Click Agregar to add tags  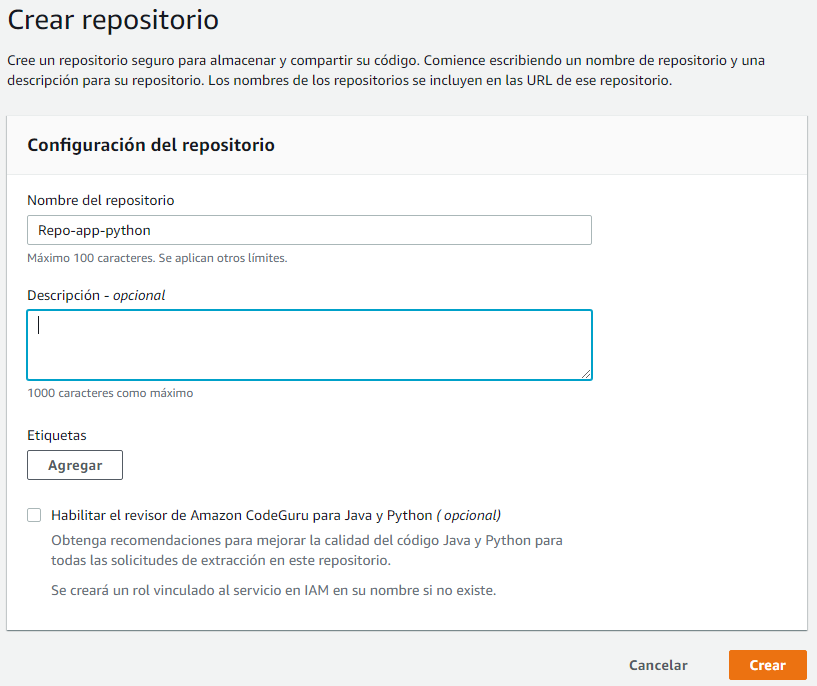tap(75, 465)
